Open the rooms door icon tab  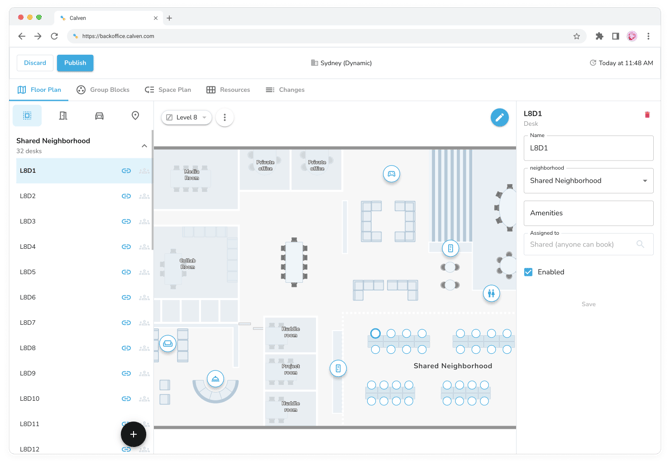(x=63, y=116)
